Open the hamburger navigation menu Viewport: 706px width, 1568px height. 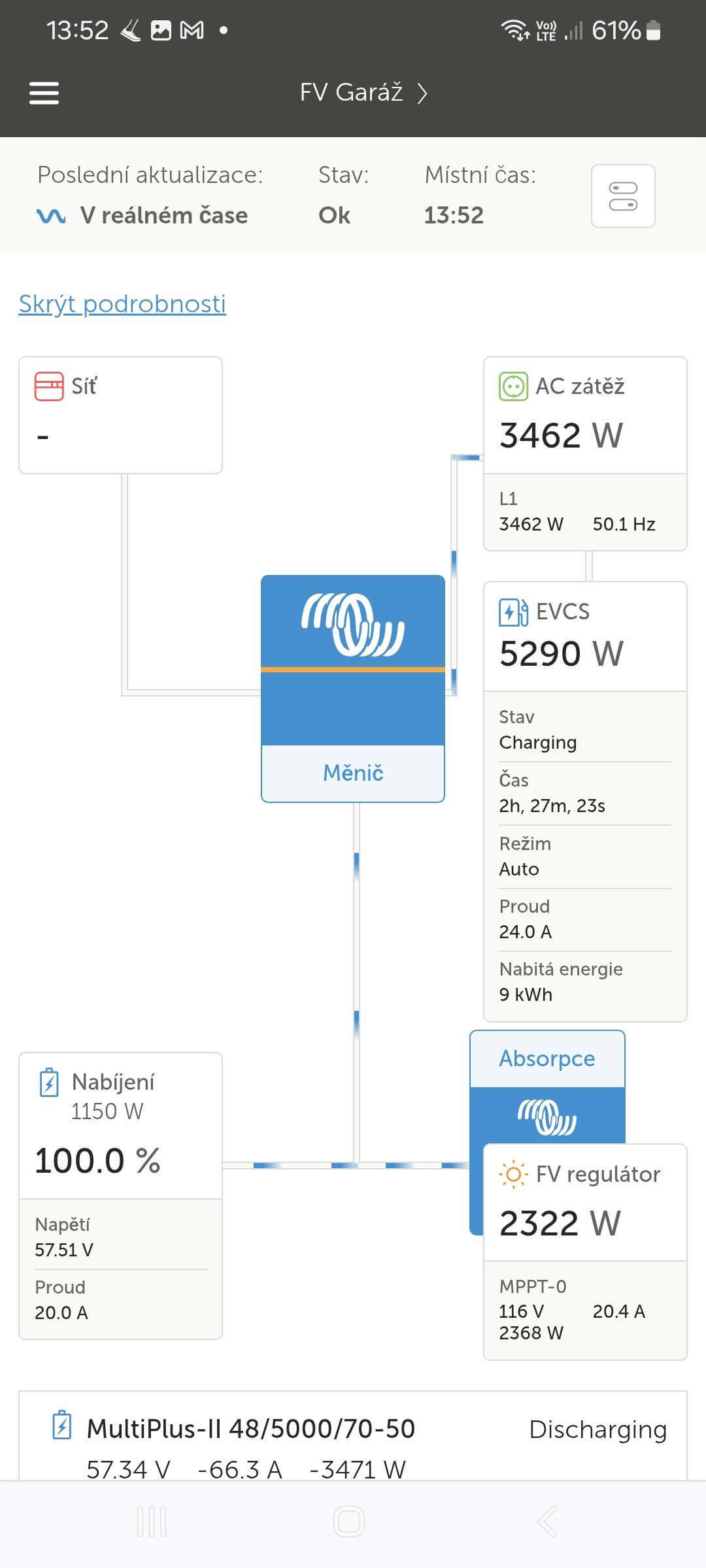44,93
